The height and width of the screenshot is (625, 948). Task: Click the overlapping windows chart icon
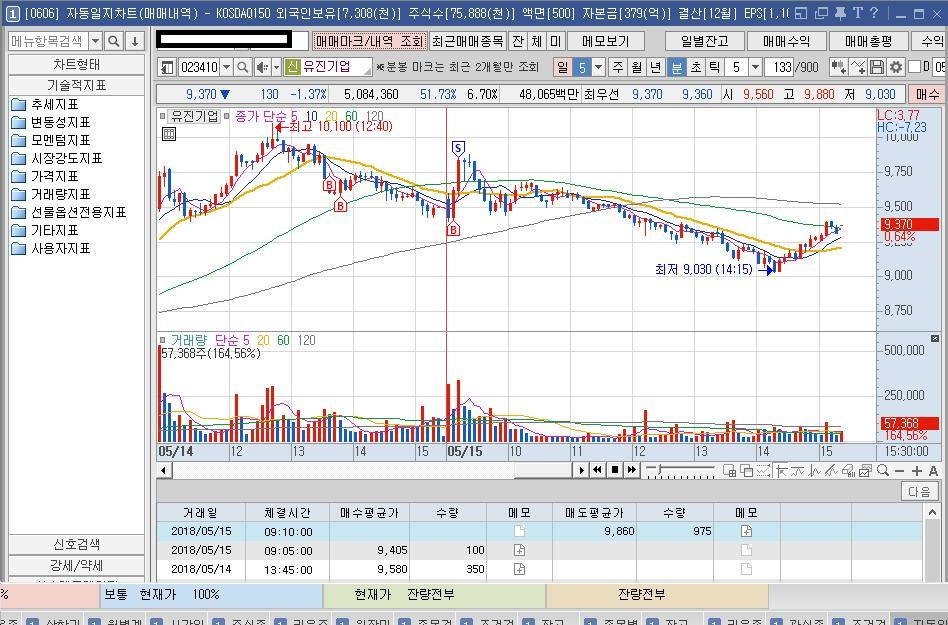[746, 470]
